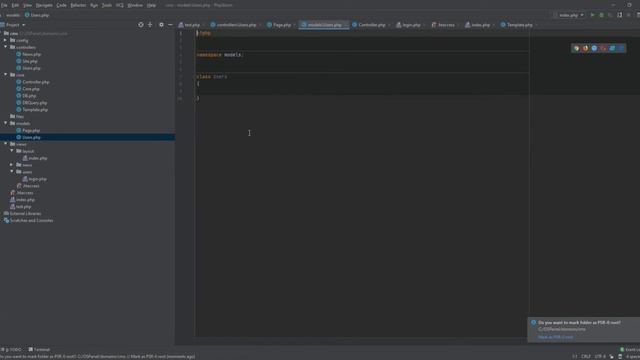Collapse the layout folder
This screenshot has width=640, height=360.
12,151
